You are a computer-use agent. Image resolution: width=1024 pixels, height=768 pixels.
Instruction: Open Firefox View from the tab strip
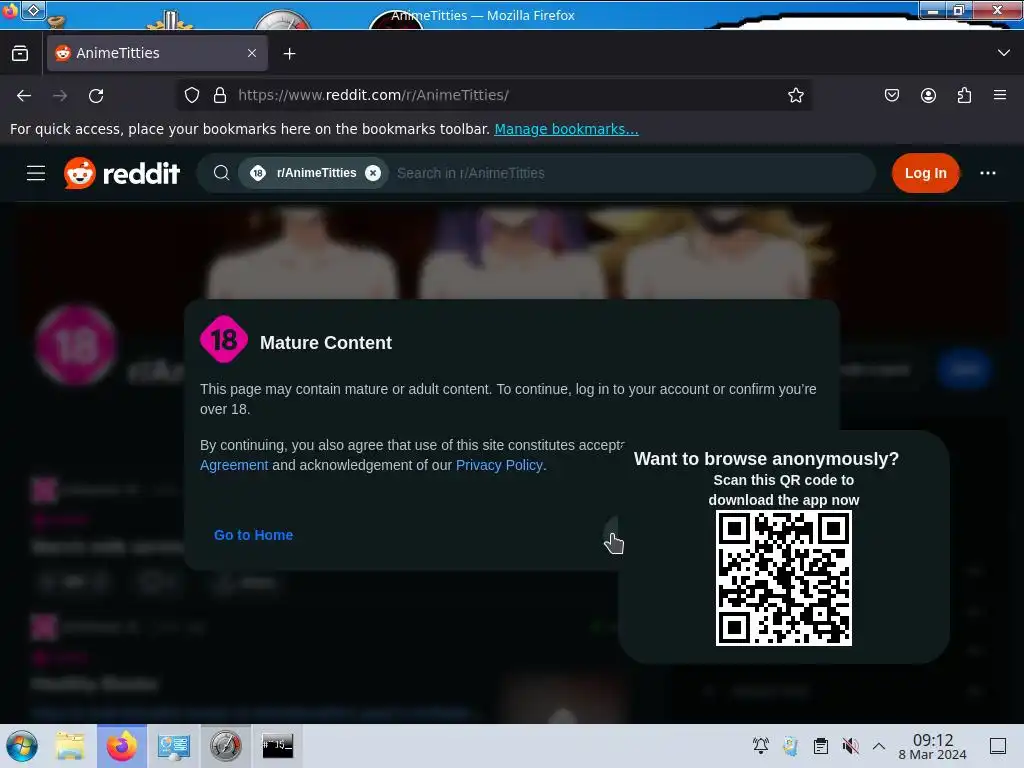(20, 54)
